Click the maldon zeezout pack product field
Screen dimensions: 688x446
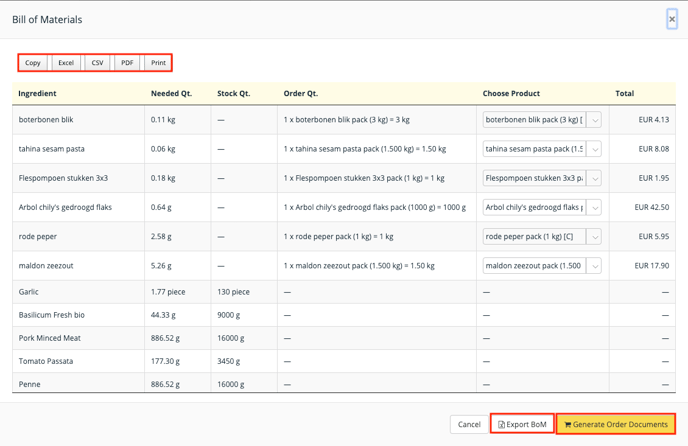(x=534, y=266)
